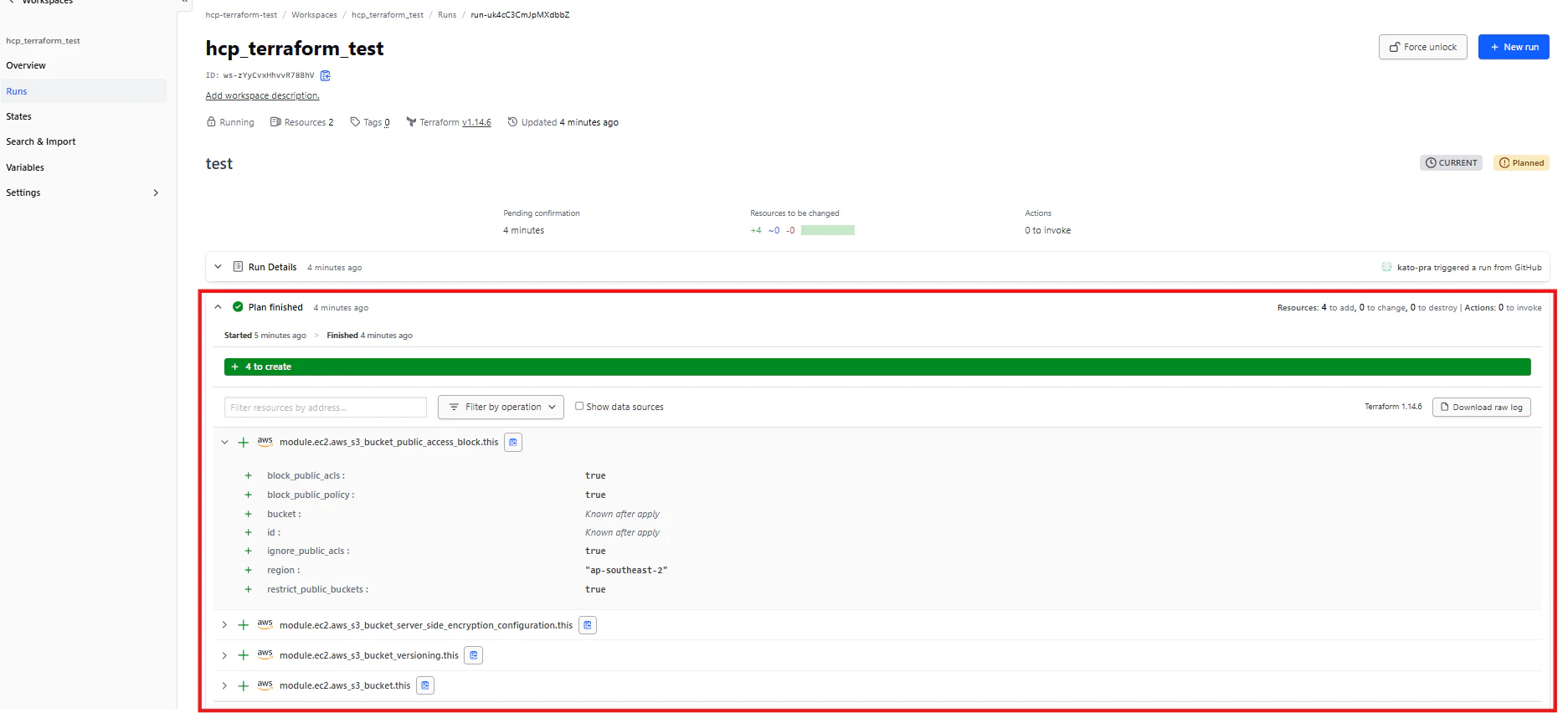Open Overview in the sidebar
1568x713 pixels.
point(26,65)
